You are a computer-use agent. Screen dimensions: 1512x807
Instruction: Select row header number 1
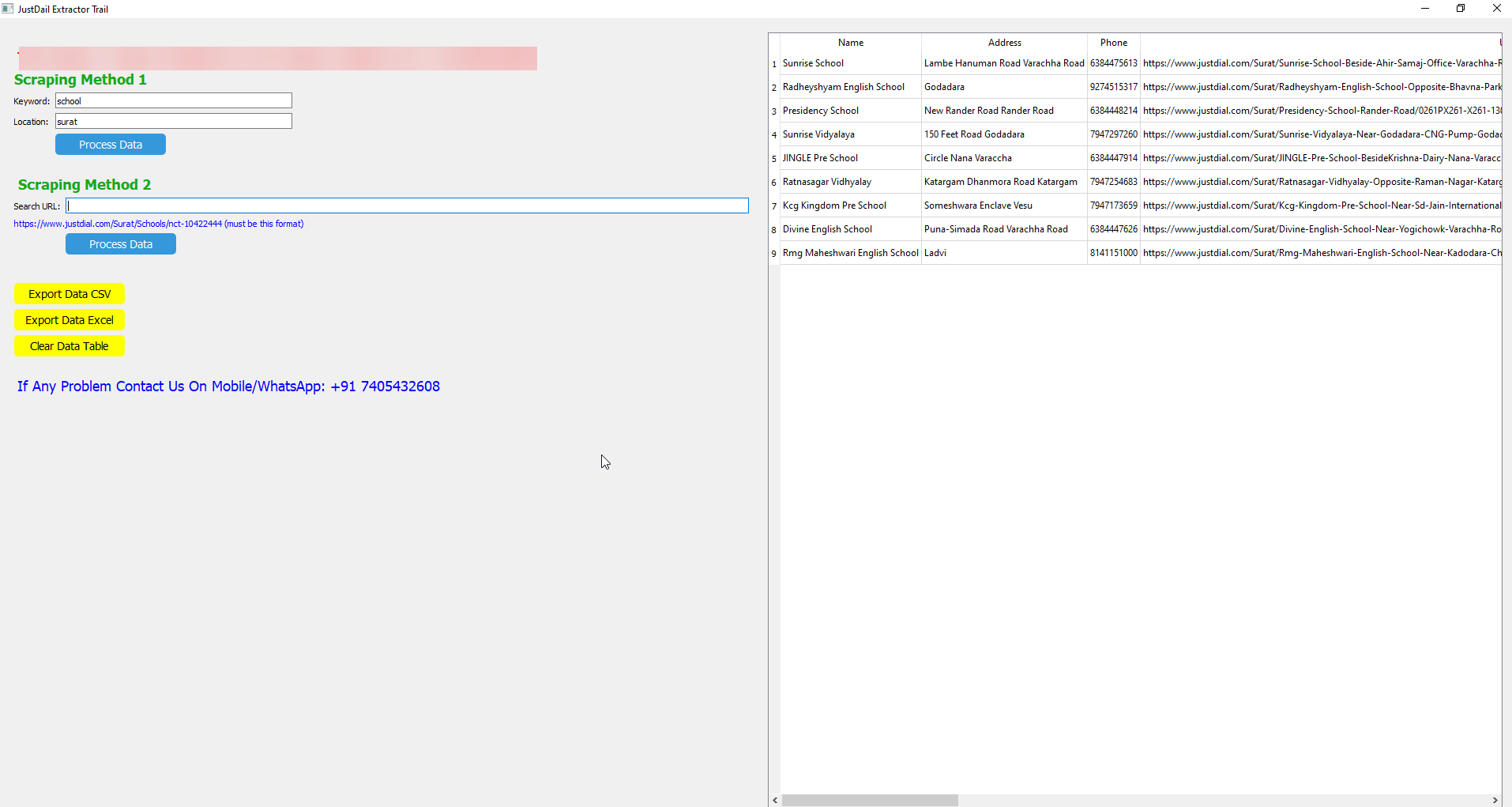(774, 63)
